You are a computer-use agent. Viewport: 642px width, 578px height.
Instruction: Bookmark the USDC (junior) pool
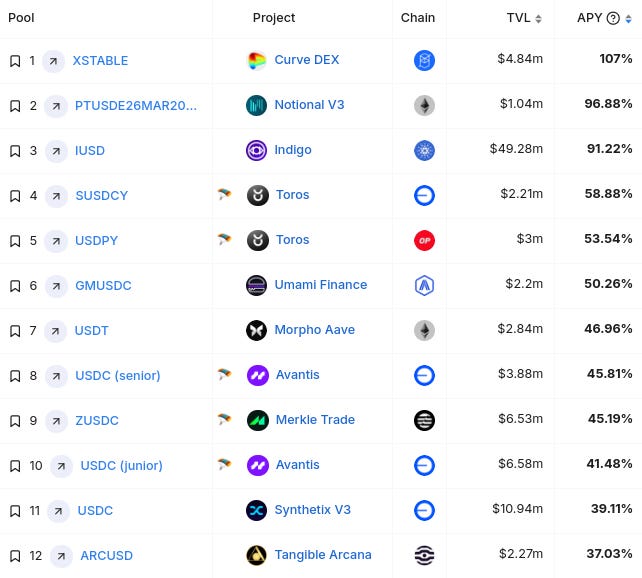pyautogui.click(x=15, y=466)
